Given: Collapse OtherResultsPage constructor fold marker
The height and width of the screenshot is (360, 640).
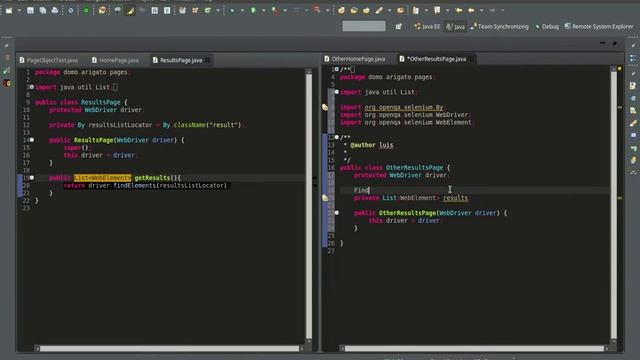Looking at the screenshot, I should pos(337,213).
